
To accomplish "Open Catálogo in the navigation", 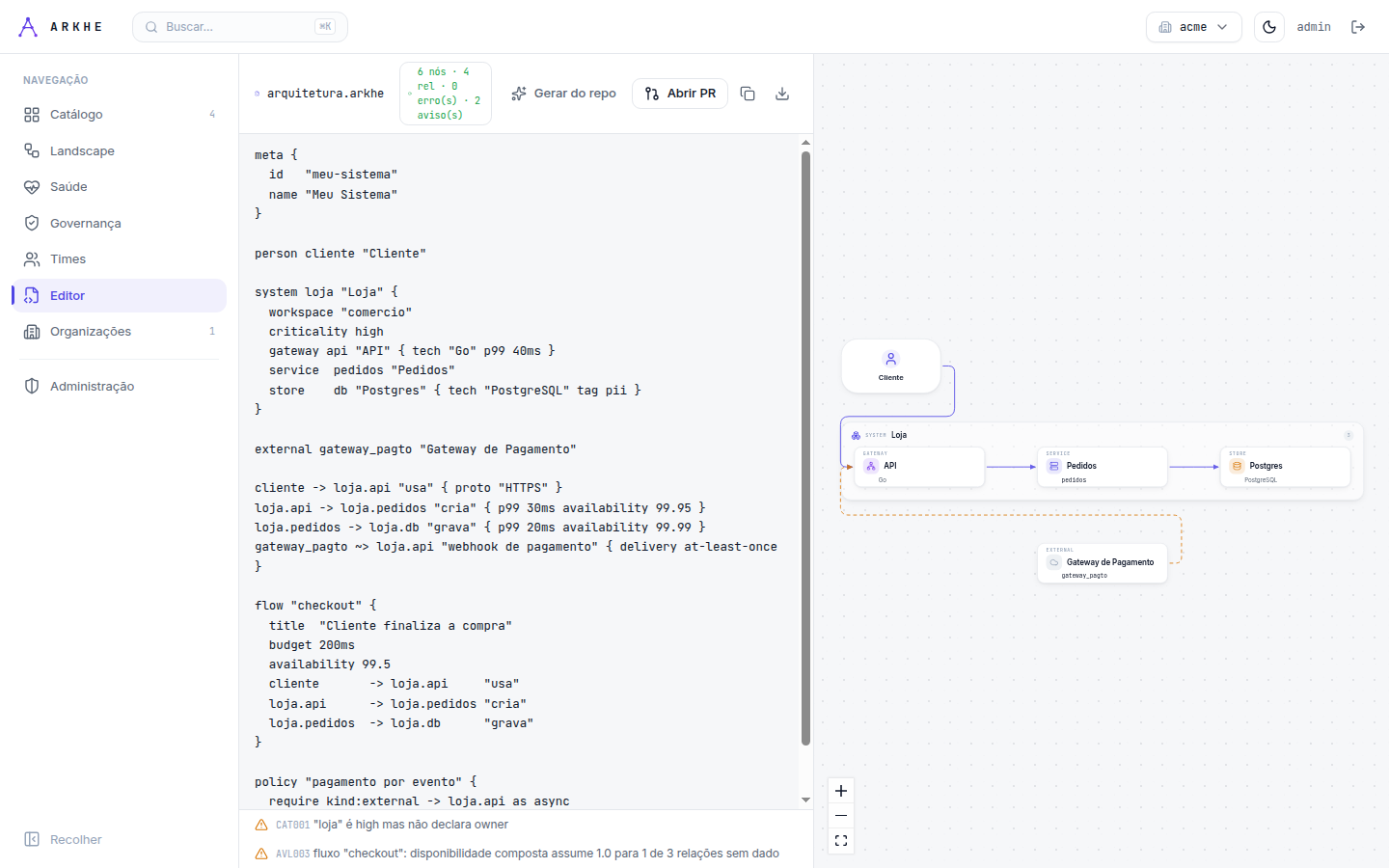I will coord(120,114).
